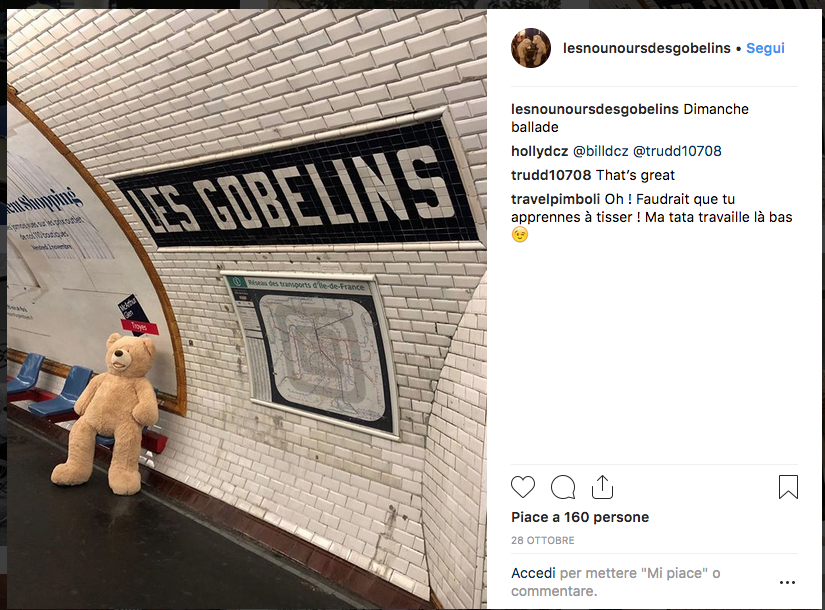The height and width of the screenshot is (610, 825).
Task: Follow the account via Segui
Action: 765,48
